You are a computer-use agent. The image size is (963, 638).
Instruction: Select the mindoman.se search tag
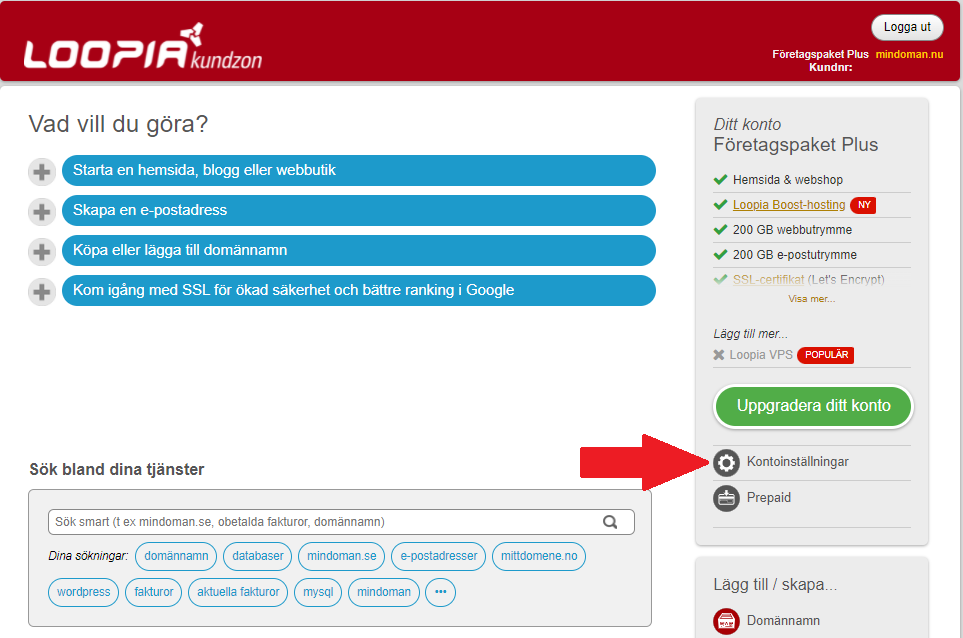(x=341, y=556)
